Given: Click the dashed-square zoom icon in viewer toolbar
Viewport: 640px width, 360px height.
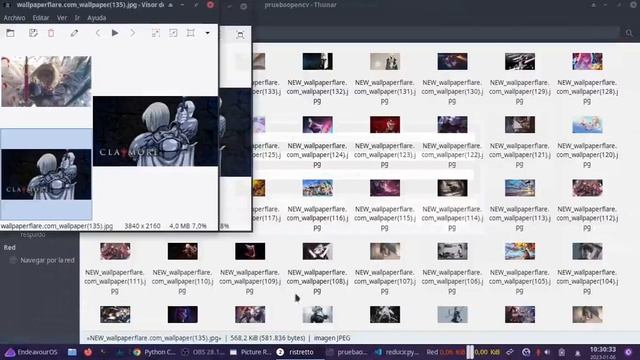Looking at the screenshot, I should pyautogui.click(x=156, y=33).
